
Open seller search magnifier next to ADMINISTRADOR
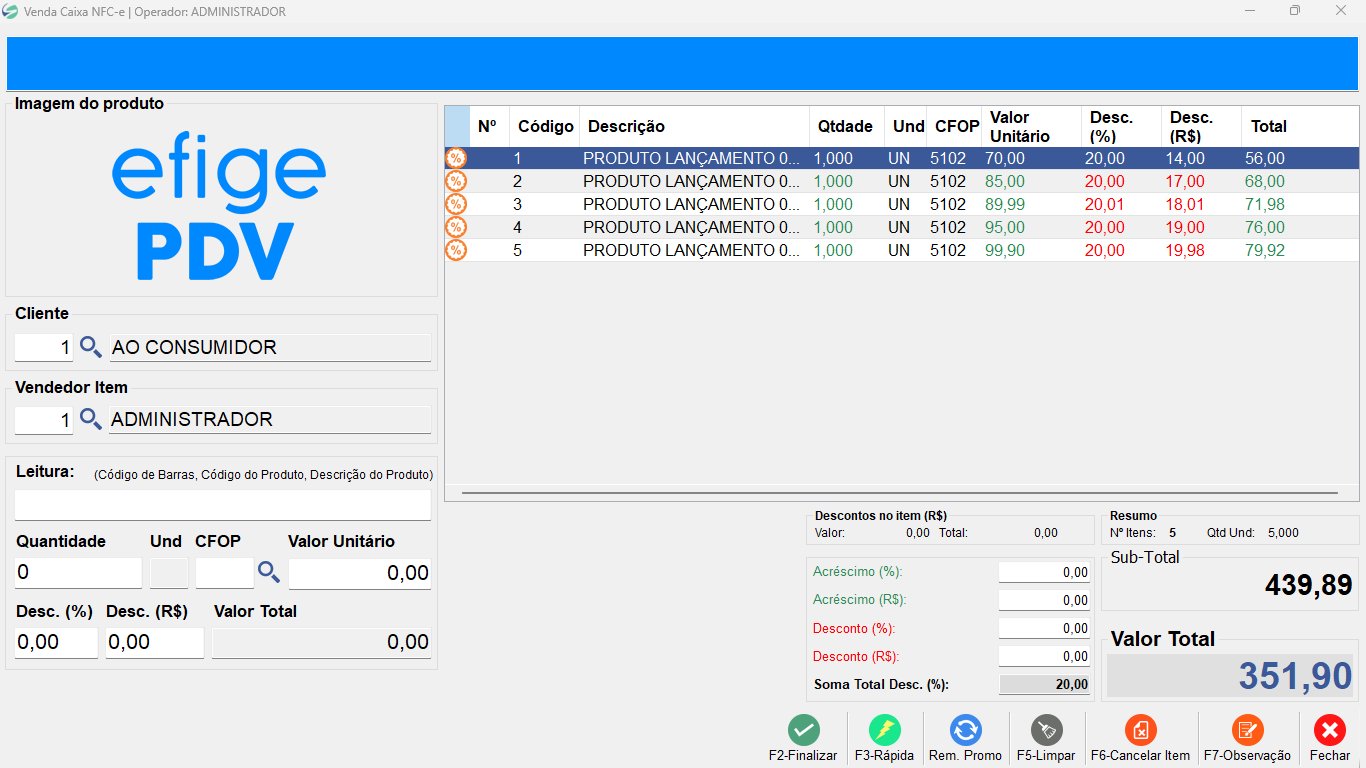click(91, 419)
